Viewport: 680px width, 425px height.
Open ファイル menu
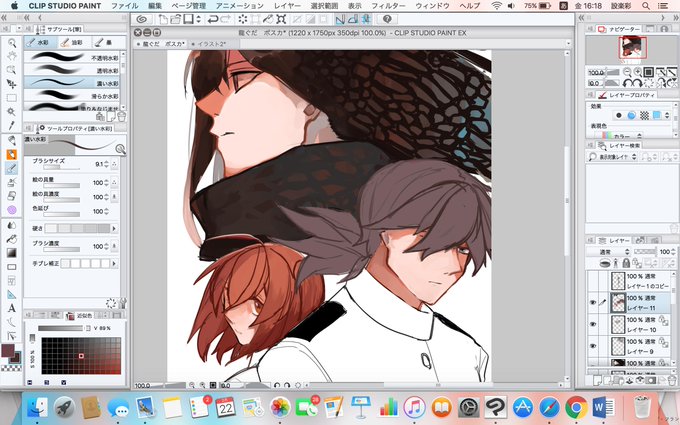click(x=124, y=6)
